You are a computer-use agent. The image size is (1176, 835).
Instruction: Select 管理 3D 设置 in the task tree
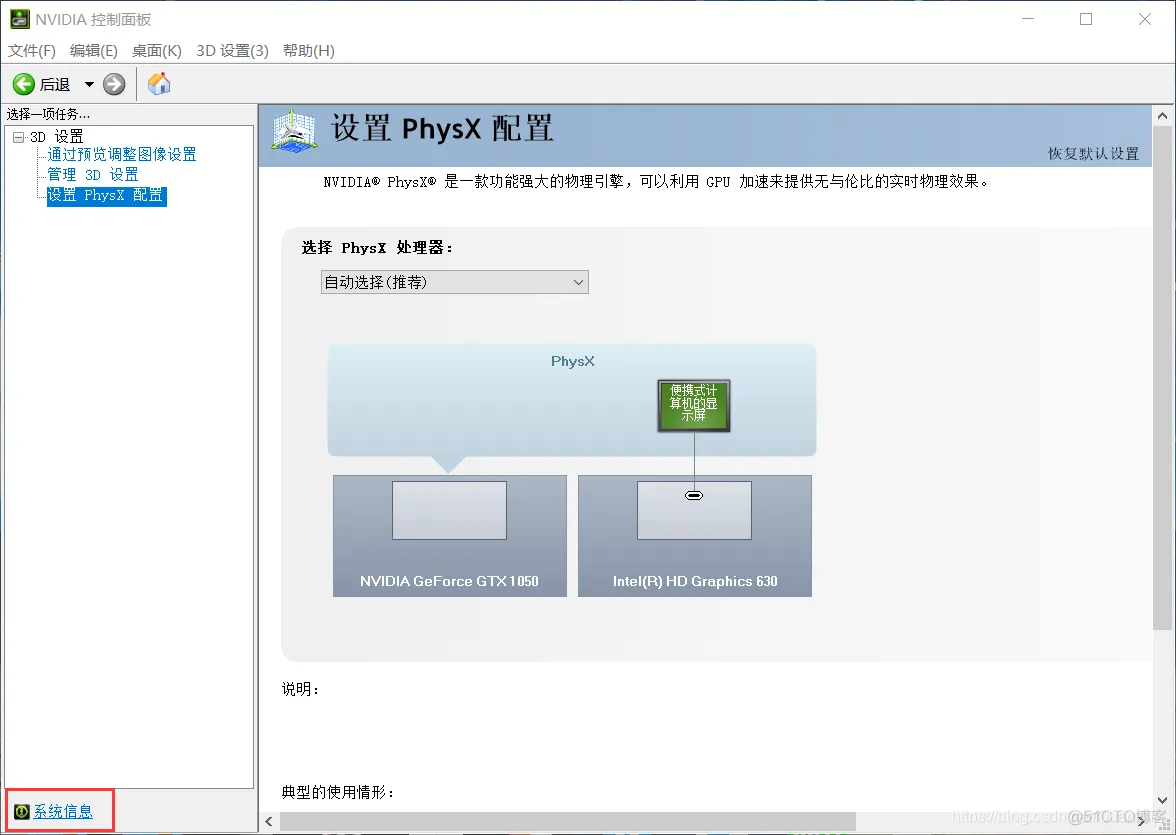pyautogui.click(x=93, y=175)
